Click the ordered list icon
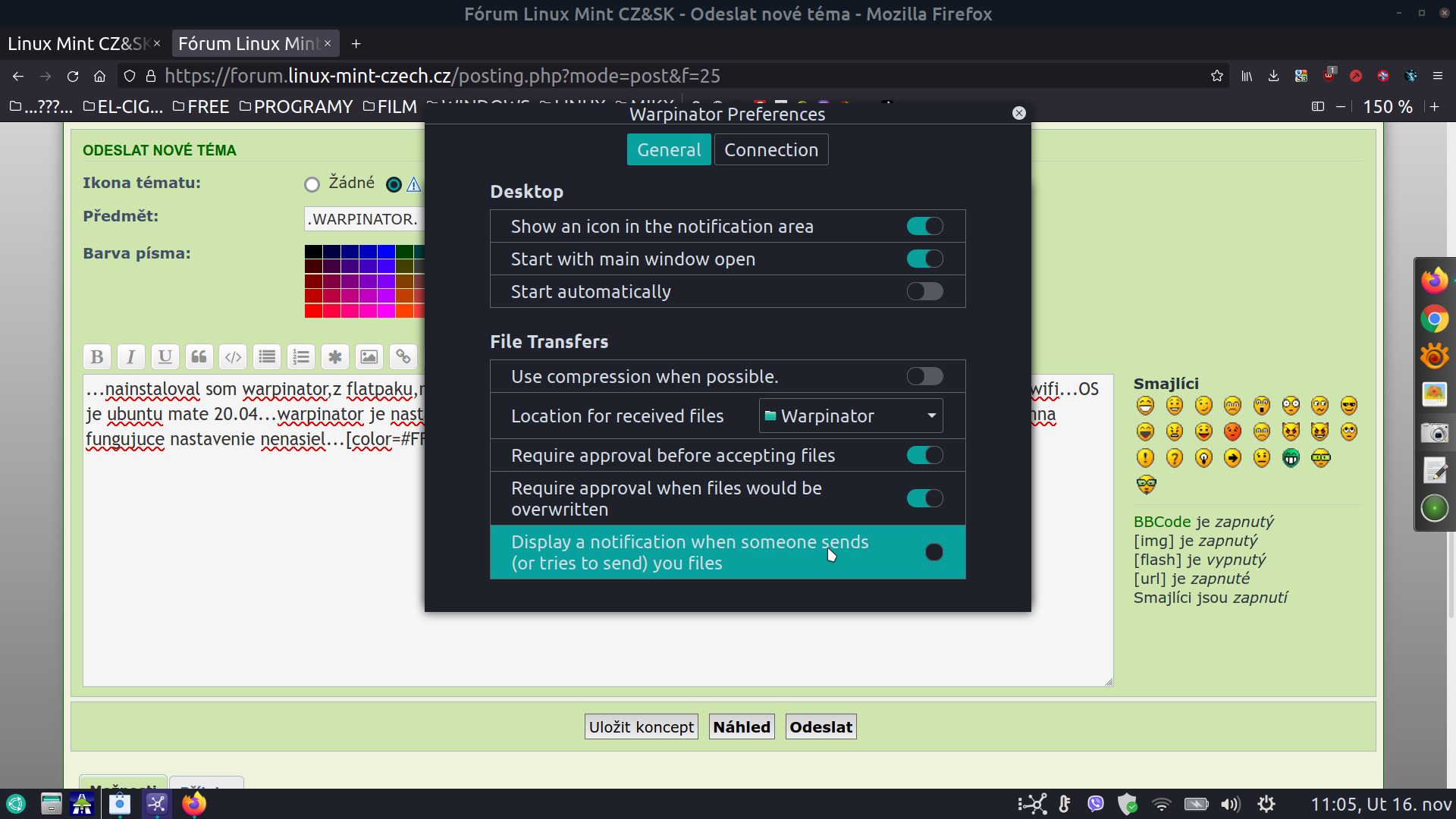Screen dimensions: 1456x819 (x=301, y=356)
